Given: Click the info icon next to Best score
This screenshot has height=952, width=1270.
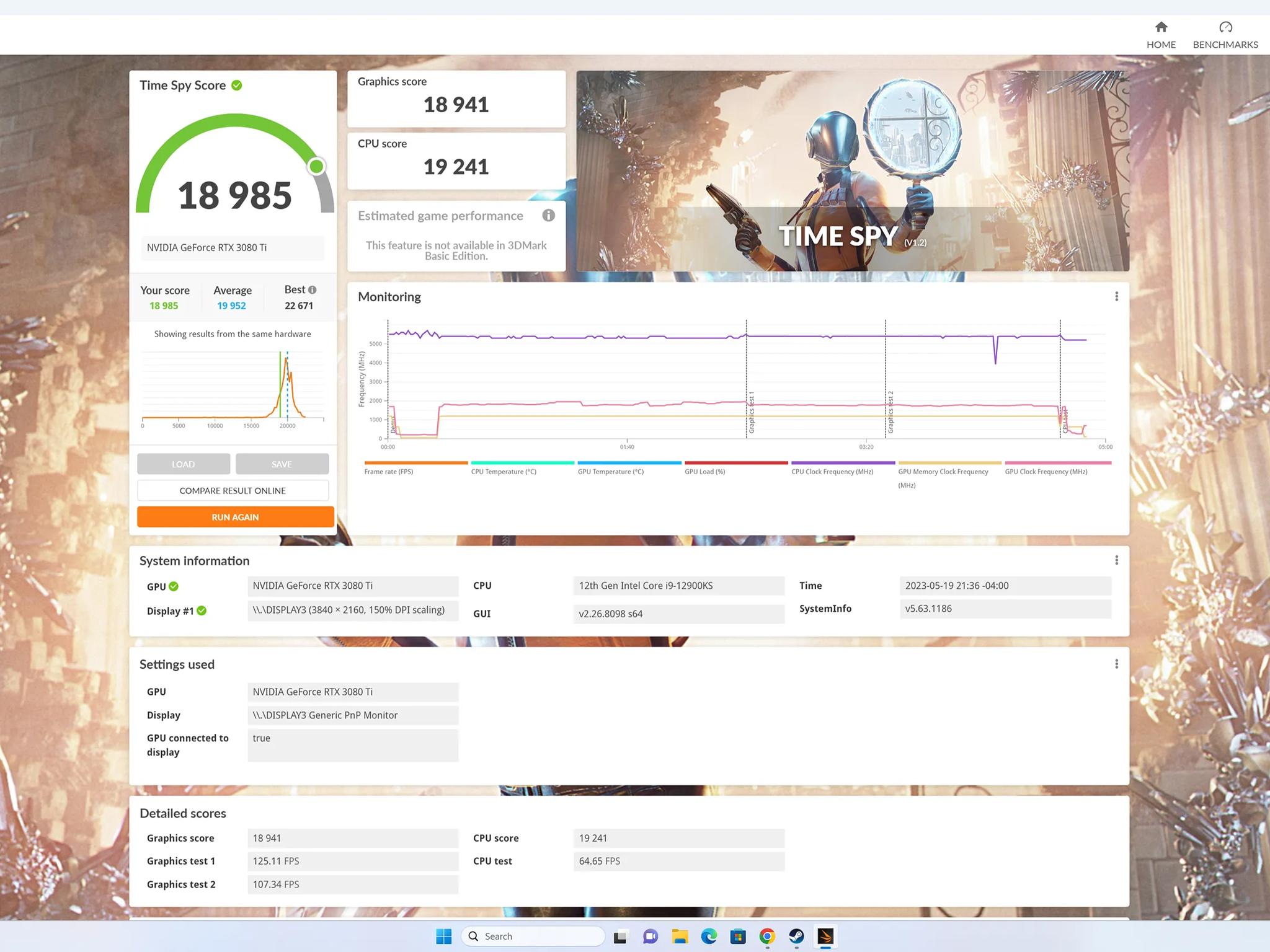Looking at the screenshot, I should tap(313, 290).
